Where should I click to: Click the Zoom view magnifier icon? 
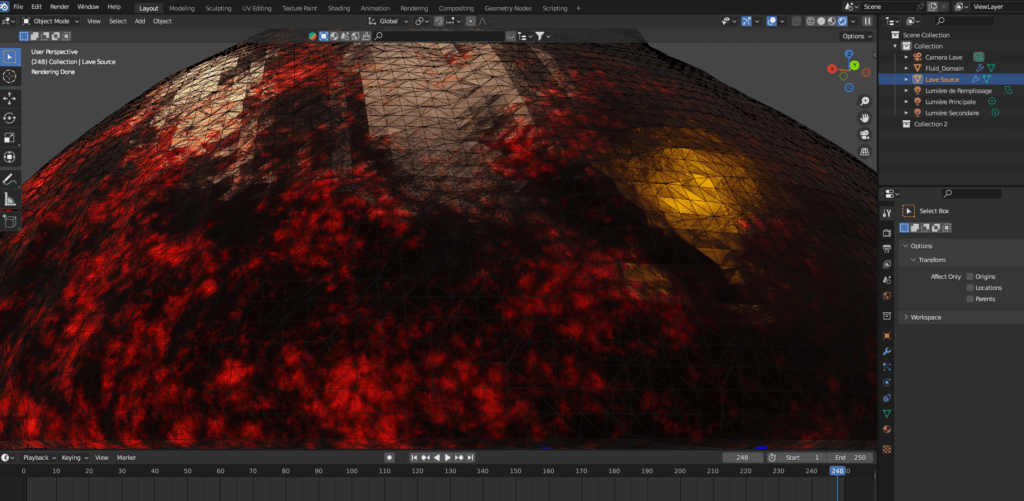point(864,101)
